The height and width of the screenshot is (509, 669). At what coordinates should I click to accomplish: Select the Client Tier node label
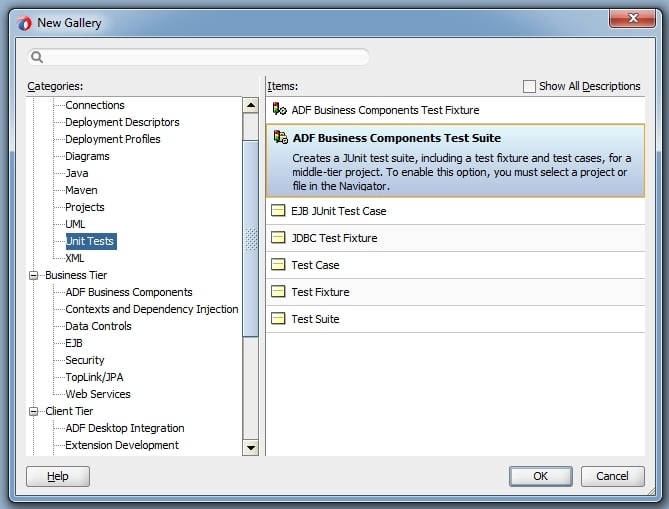[69, 411]
